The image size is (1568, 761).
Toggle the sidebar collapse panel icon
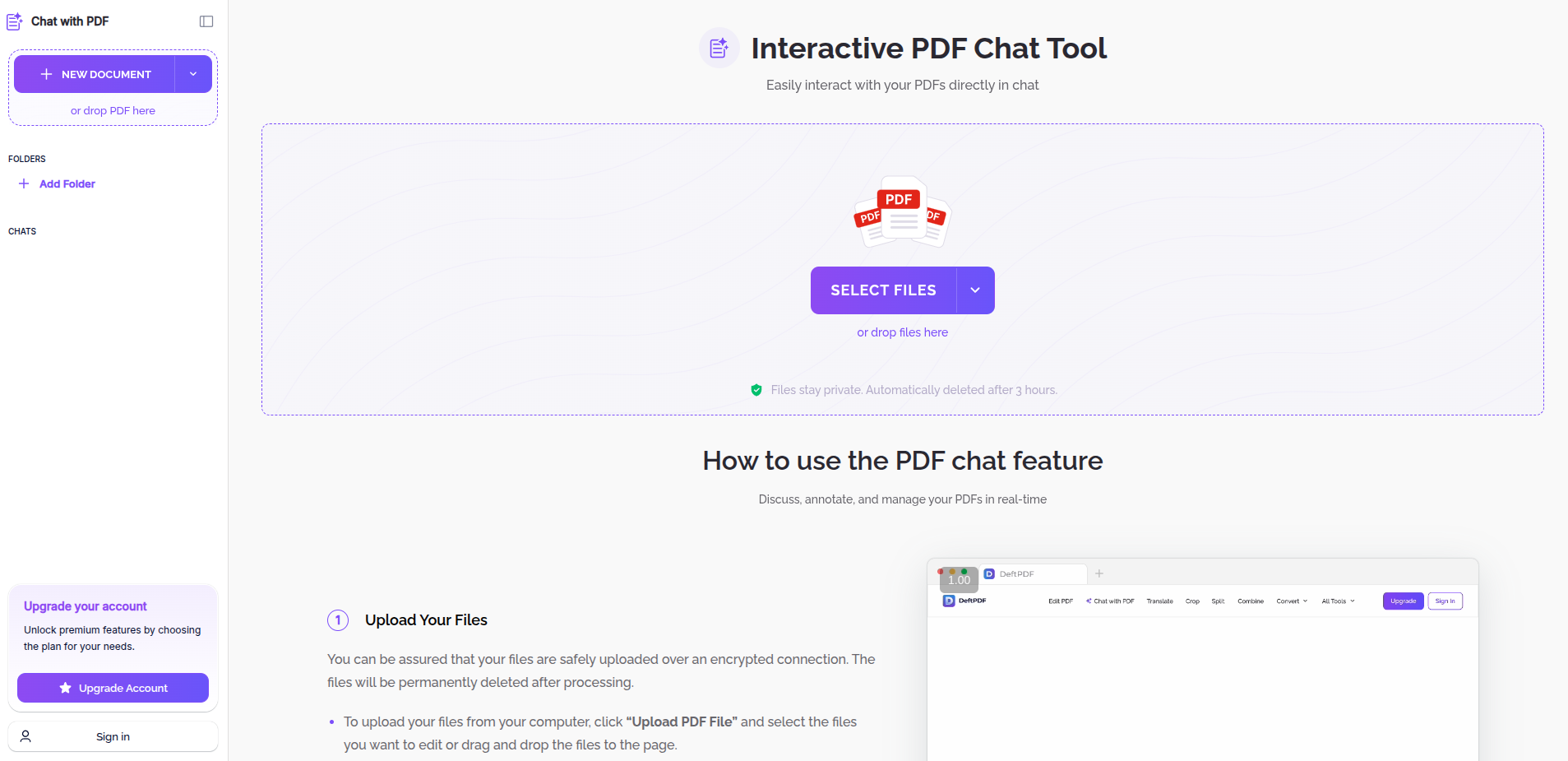point(206,21)
